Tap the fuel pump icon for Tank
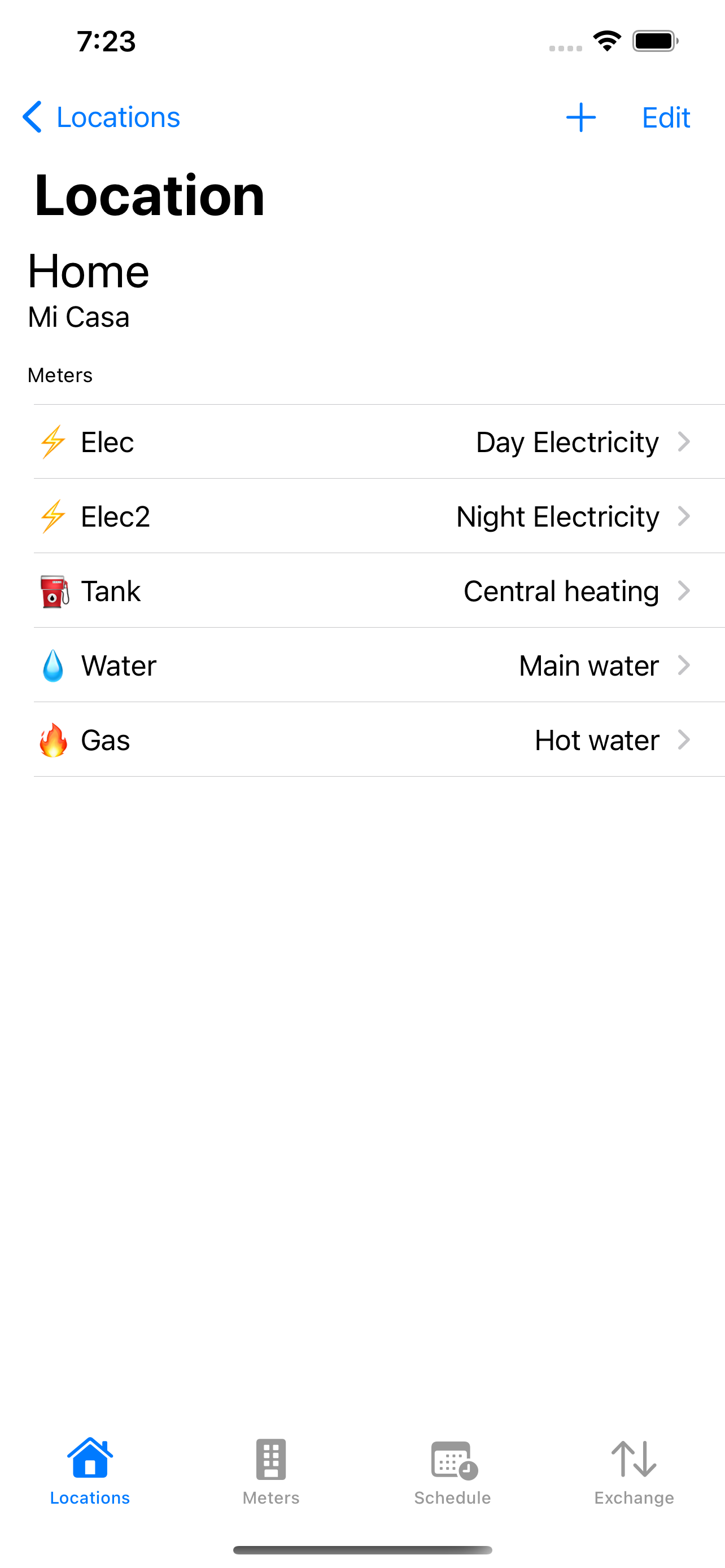This screenshot has height=1568, width=725. pyautogui.click(x=54, y=591)
